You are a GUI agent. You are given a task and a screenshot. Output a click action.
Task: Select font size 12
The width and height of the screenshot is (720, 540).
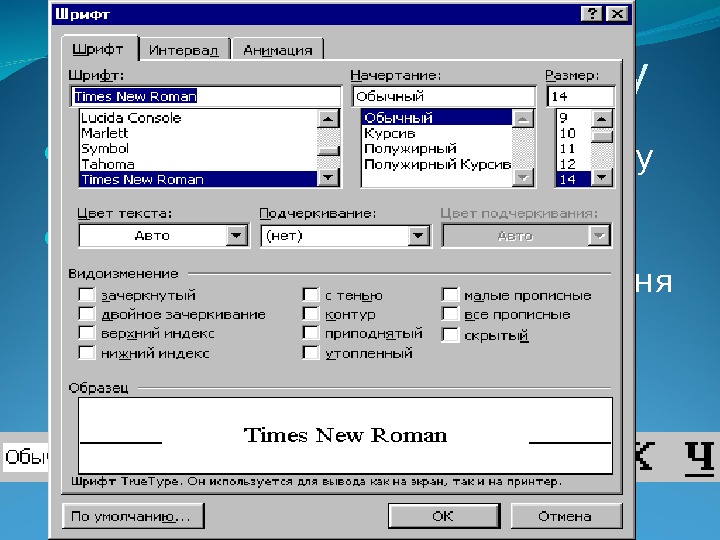(x=573, y=164)
